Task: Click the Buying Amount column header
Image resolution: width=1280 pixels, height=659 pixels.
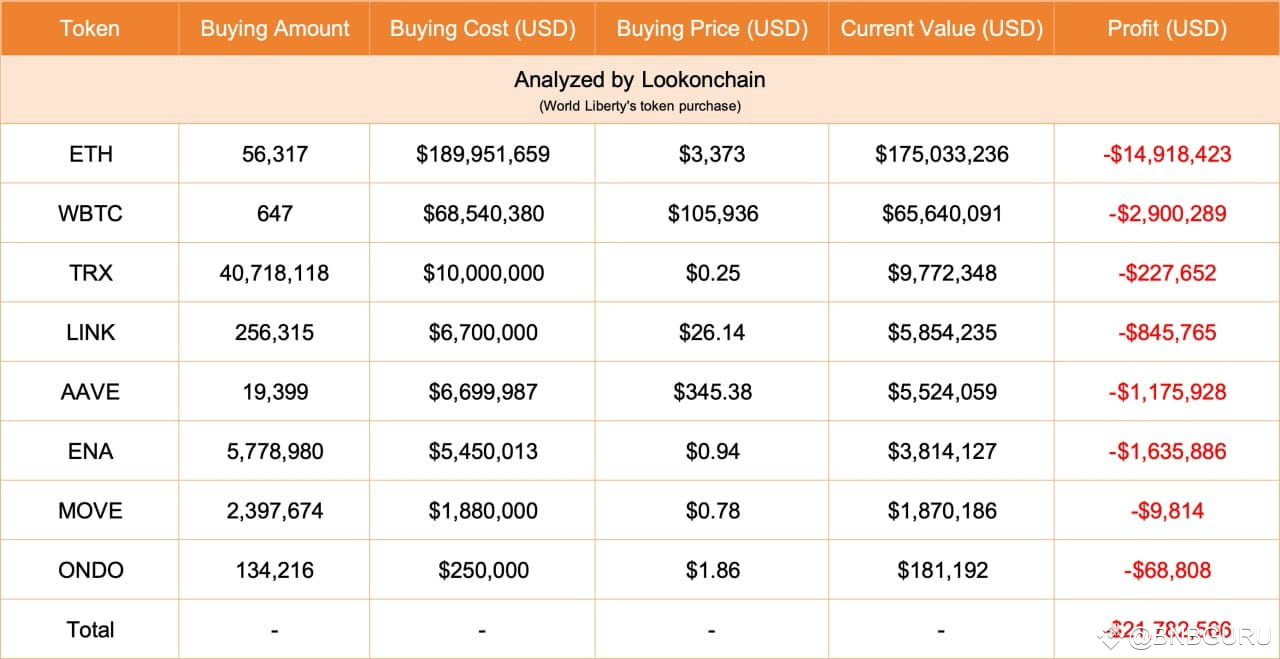Action: pyautogui.click(x=275, y=28)
